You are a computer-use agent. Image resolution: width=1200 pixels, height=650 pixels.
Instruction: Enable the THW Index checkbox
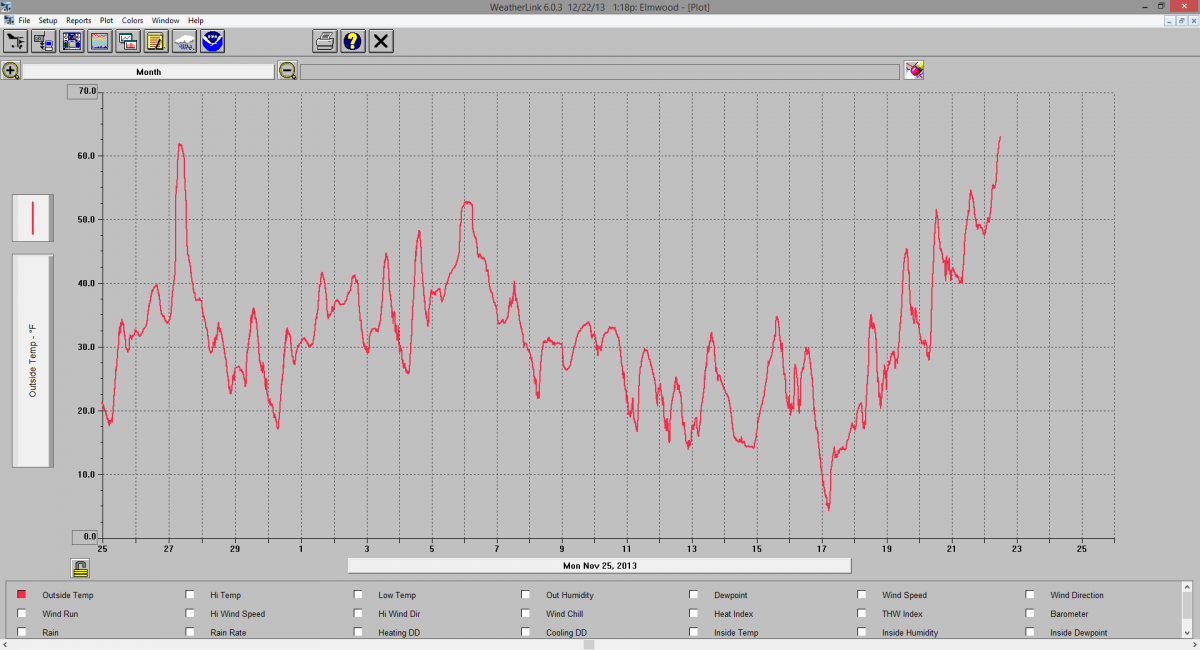862,614
